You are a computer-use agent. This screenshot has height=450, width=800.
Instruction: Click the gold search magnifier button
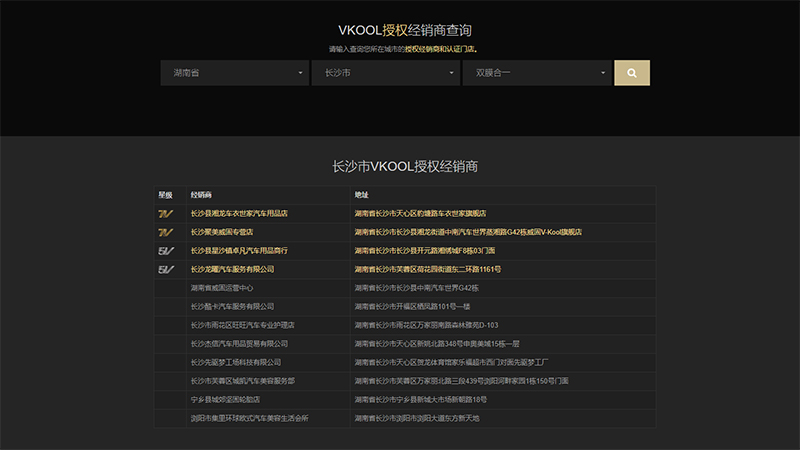coord(632,73)
